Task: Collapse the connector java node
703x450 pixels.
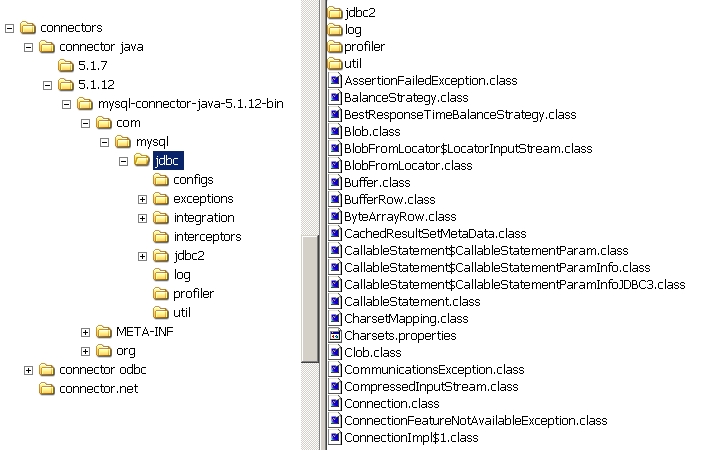Action: 28,47
